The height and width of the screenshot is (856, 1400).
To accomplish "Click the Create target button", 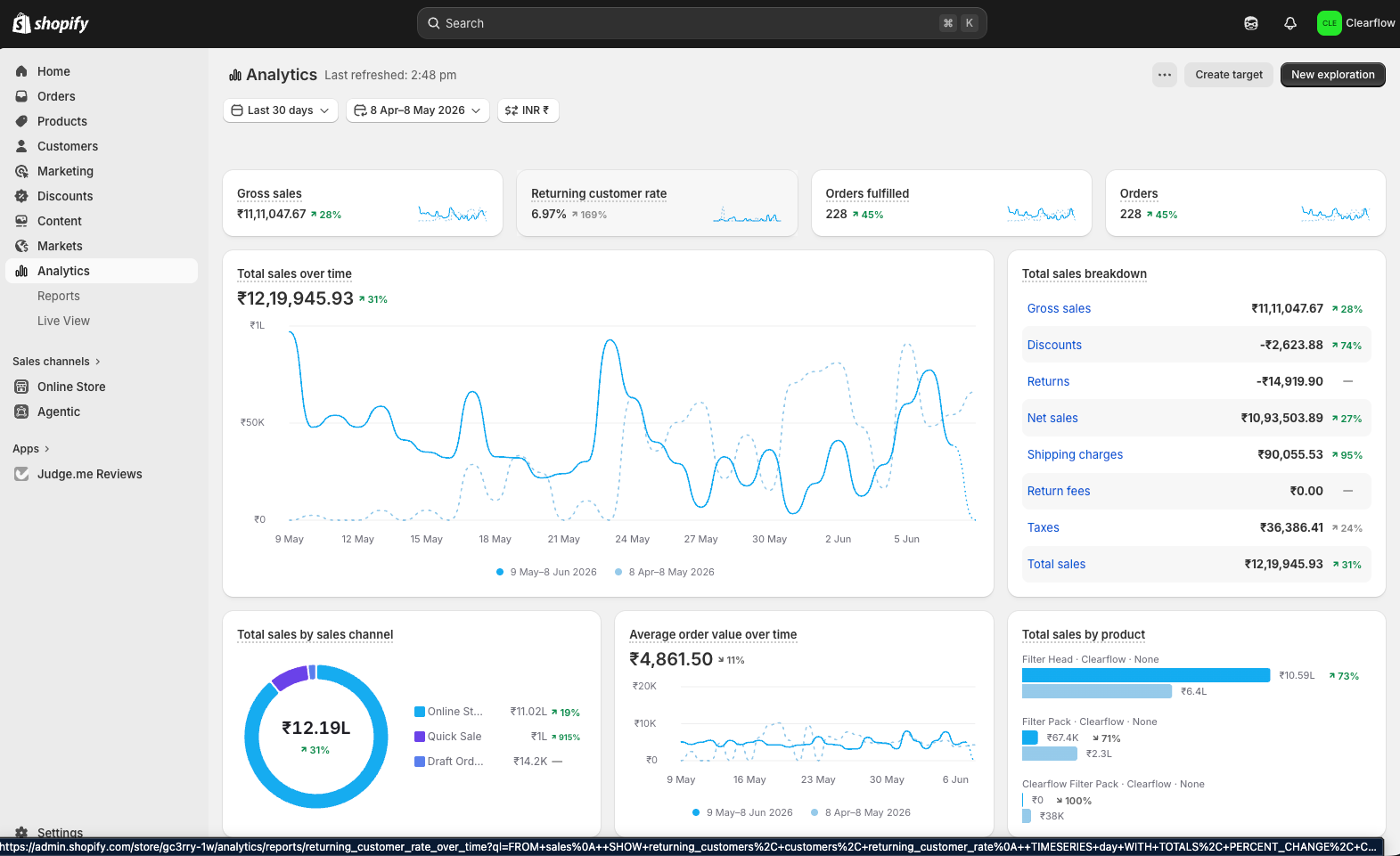I will [x=1229, y=75].
